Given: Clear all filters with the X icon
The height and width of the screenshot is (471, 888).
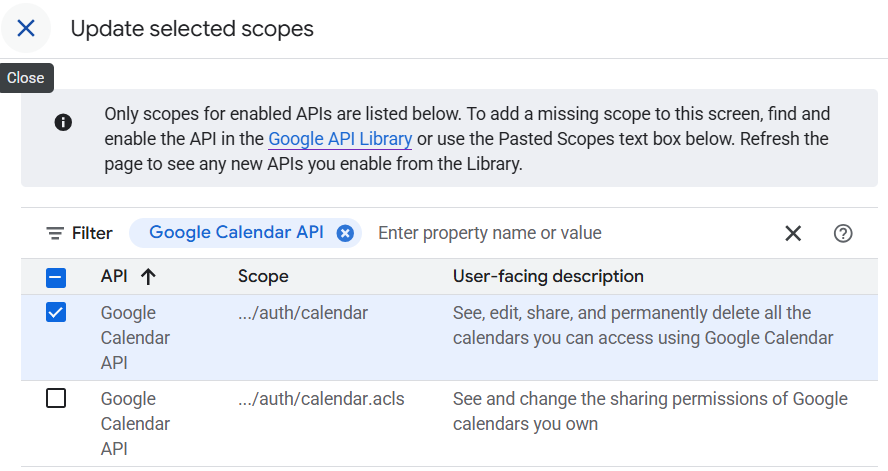Looking at the screenshot, I should (x=793, y=233).
